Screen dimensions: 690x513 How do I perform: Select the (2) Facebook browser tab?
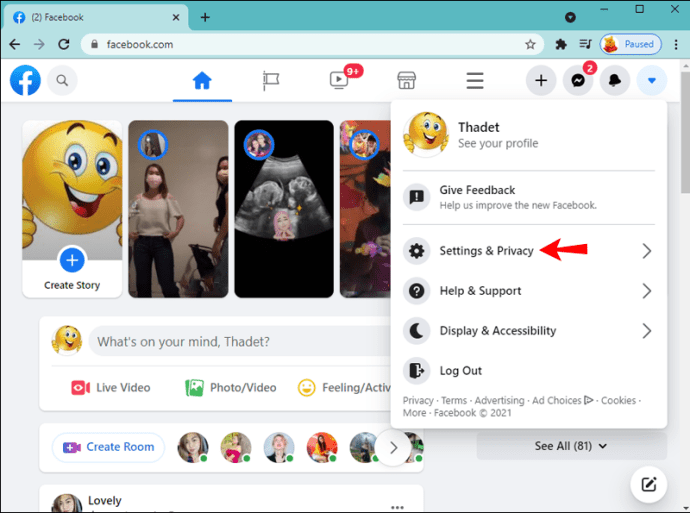click(x=96, y=17)
